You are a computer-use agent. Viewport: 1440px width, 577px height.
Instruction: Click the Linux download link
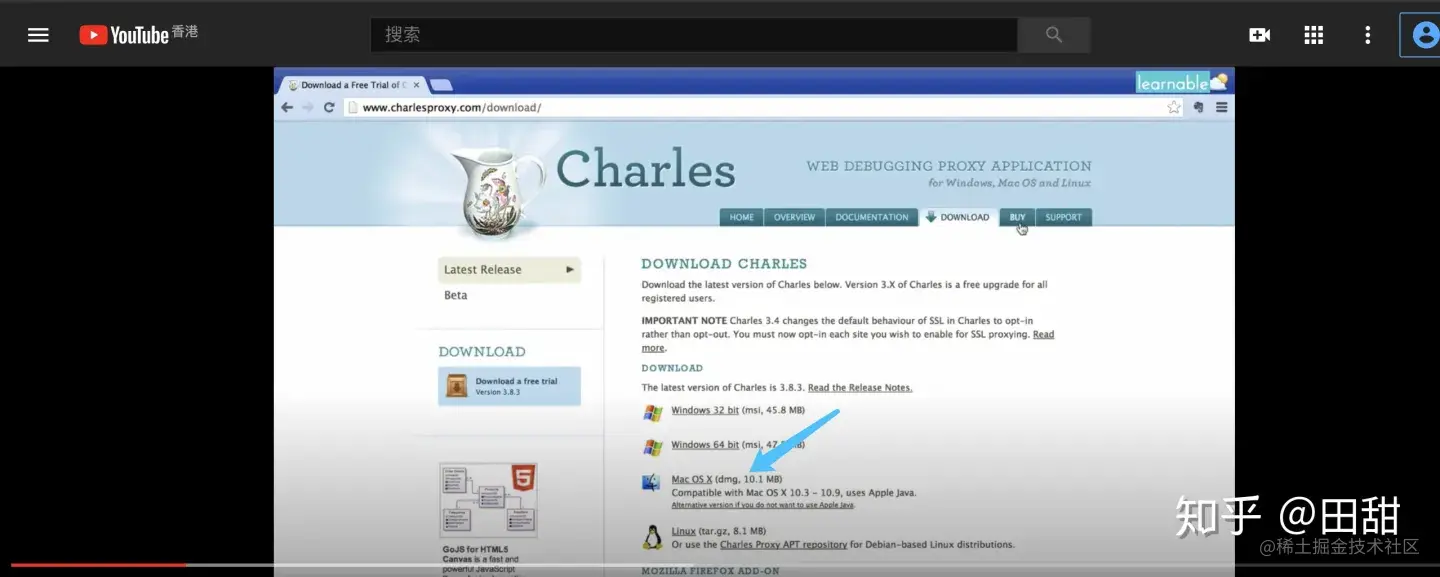(x=684, y=532)
